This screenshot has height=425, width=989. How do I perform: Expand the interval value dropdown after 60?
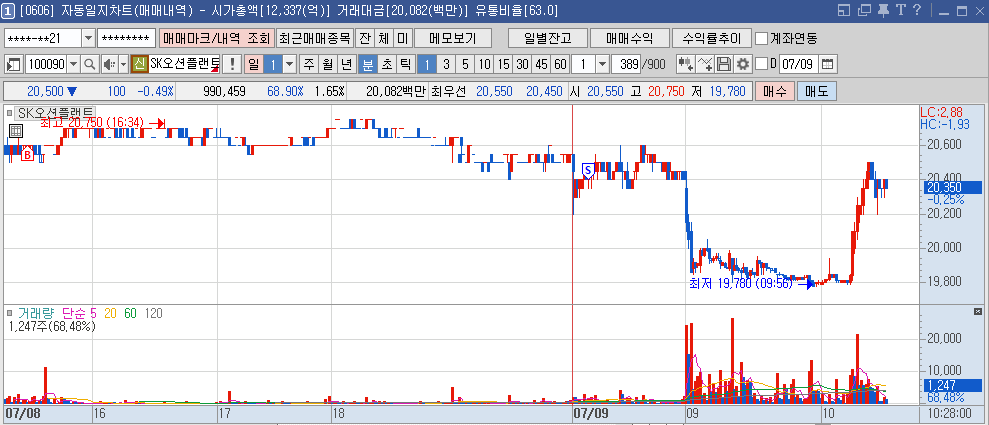point(602,64)
